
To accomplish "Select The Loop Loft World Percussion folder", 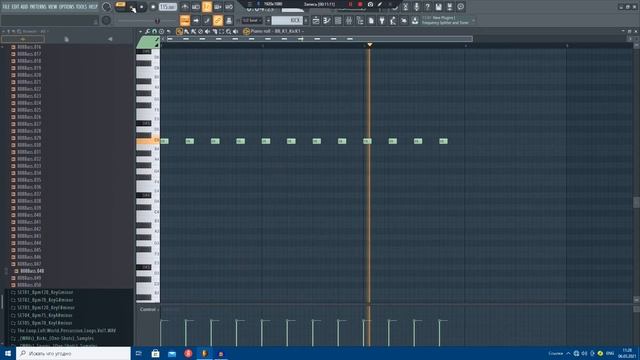I will coord(64,331).
